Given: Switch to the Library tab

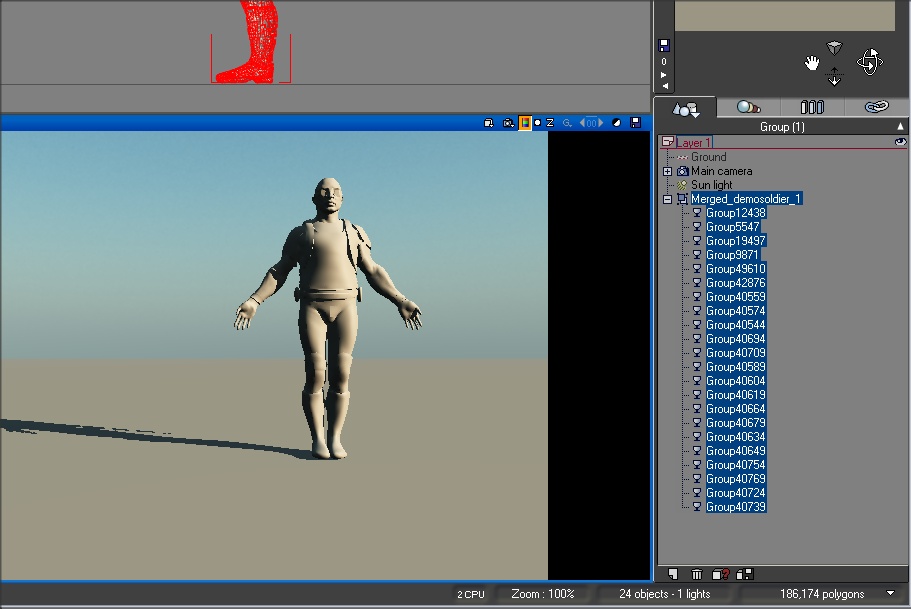Looking at the screenshot, I should 812,107.
